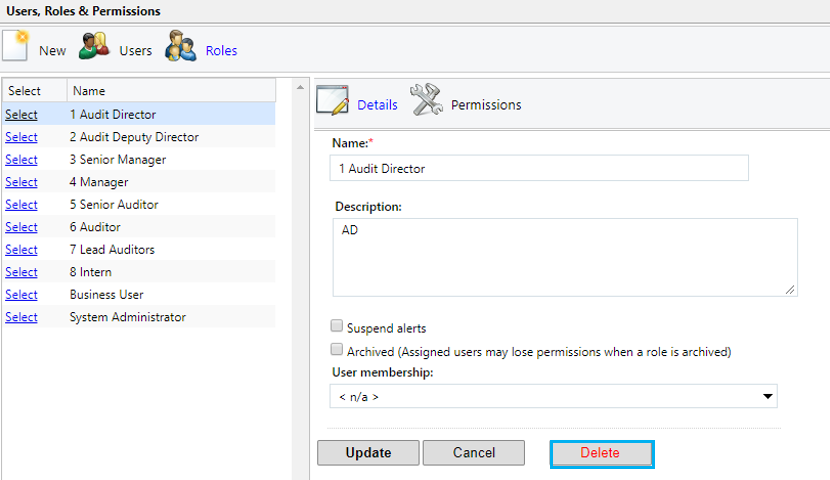Click Select link for 4 Manager
This screenshot has width=830, height=480.
point(21,182)
